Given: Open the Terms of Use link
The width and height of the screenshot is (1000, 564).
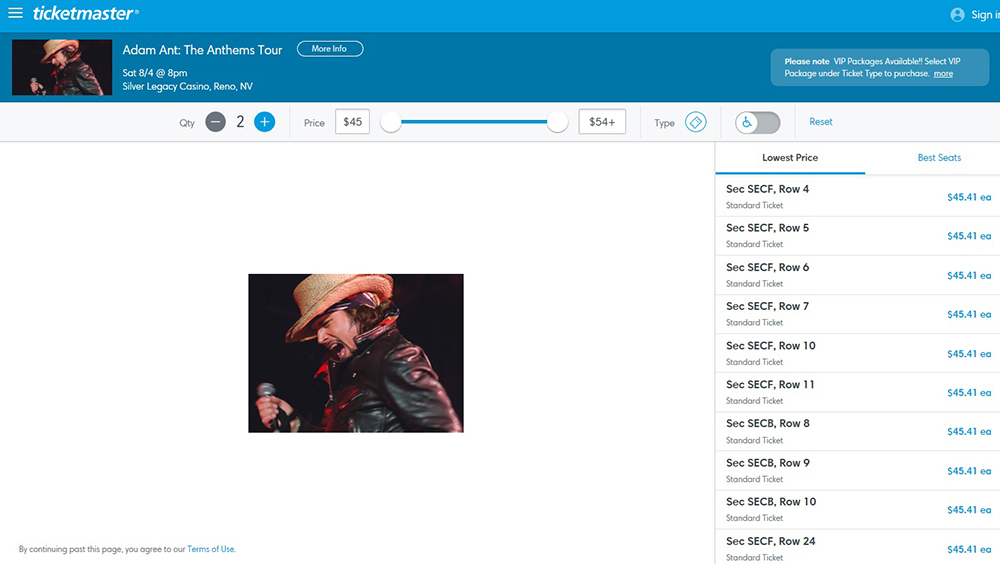Looking at the screenshot, I should point(211,549).
